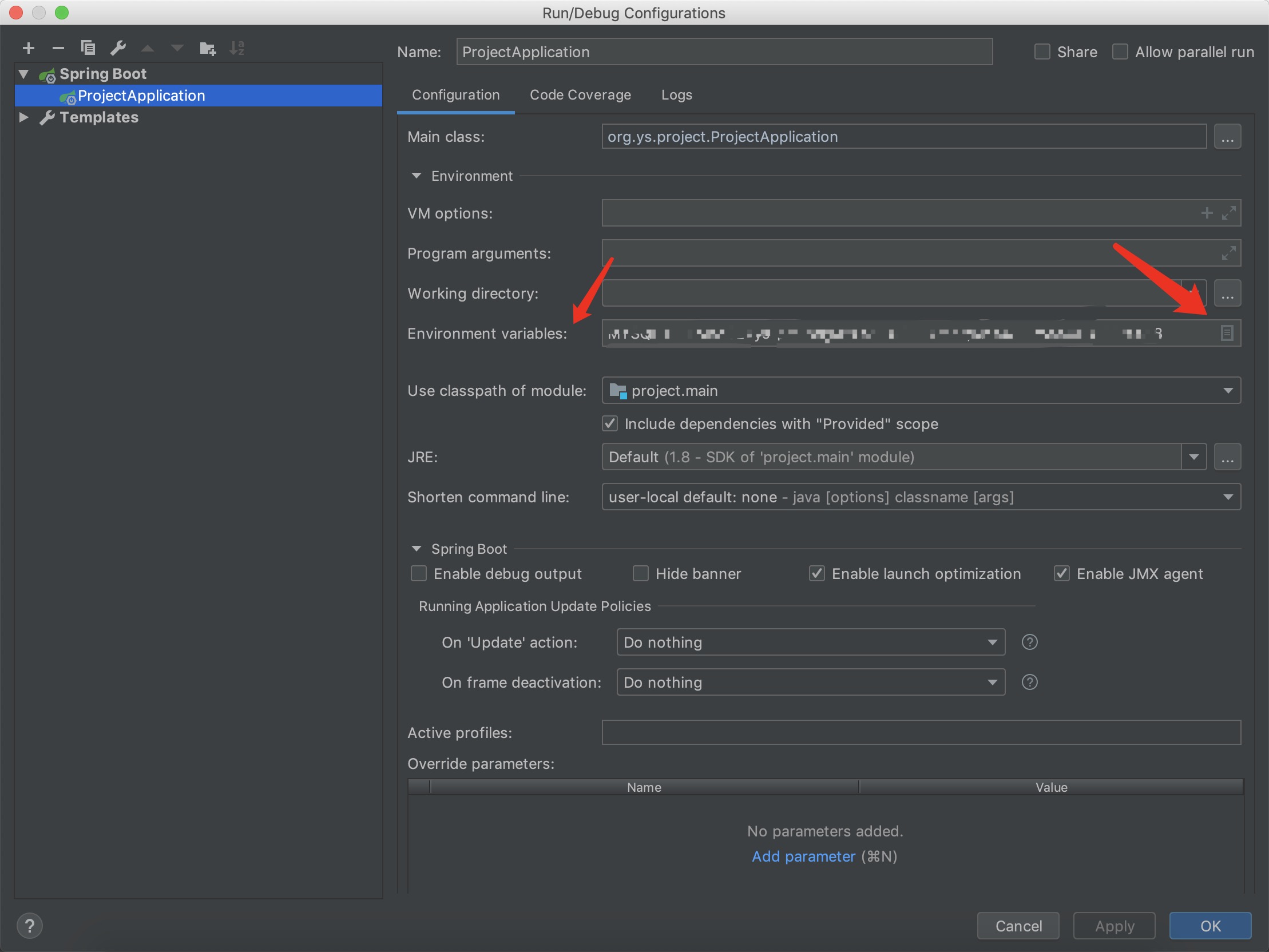Open the environment variables editor icon
Image resolution: width=1269 pixels, height=952 pixels.
coord(1227,333)
